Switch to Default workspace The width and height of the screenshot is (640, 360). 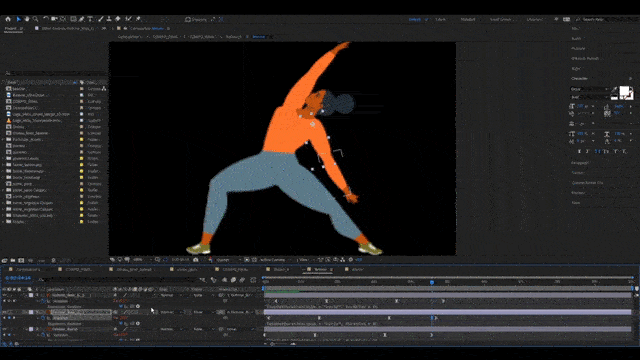415,19
